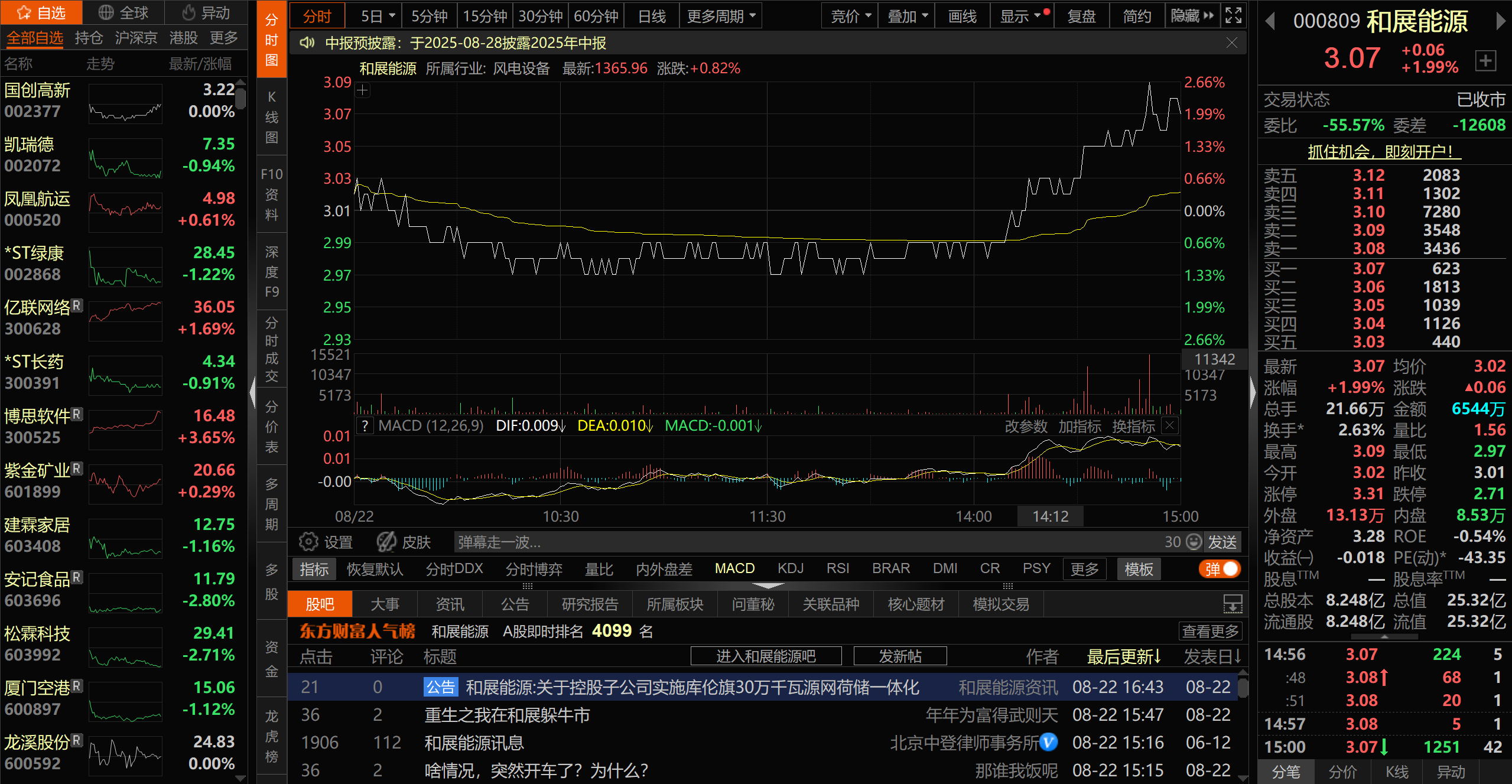Go to next stock arrow
The height and width of the screenshot is (784, 1512).
tap(1500, 22)
